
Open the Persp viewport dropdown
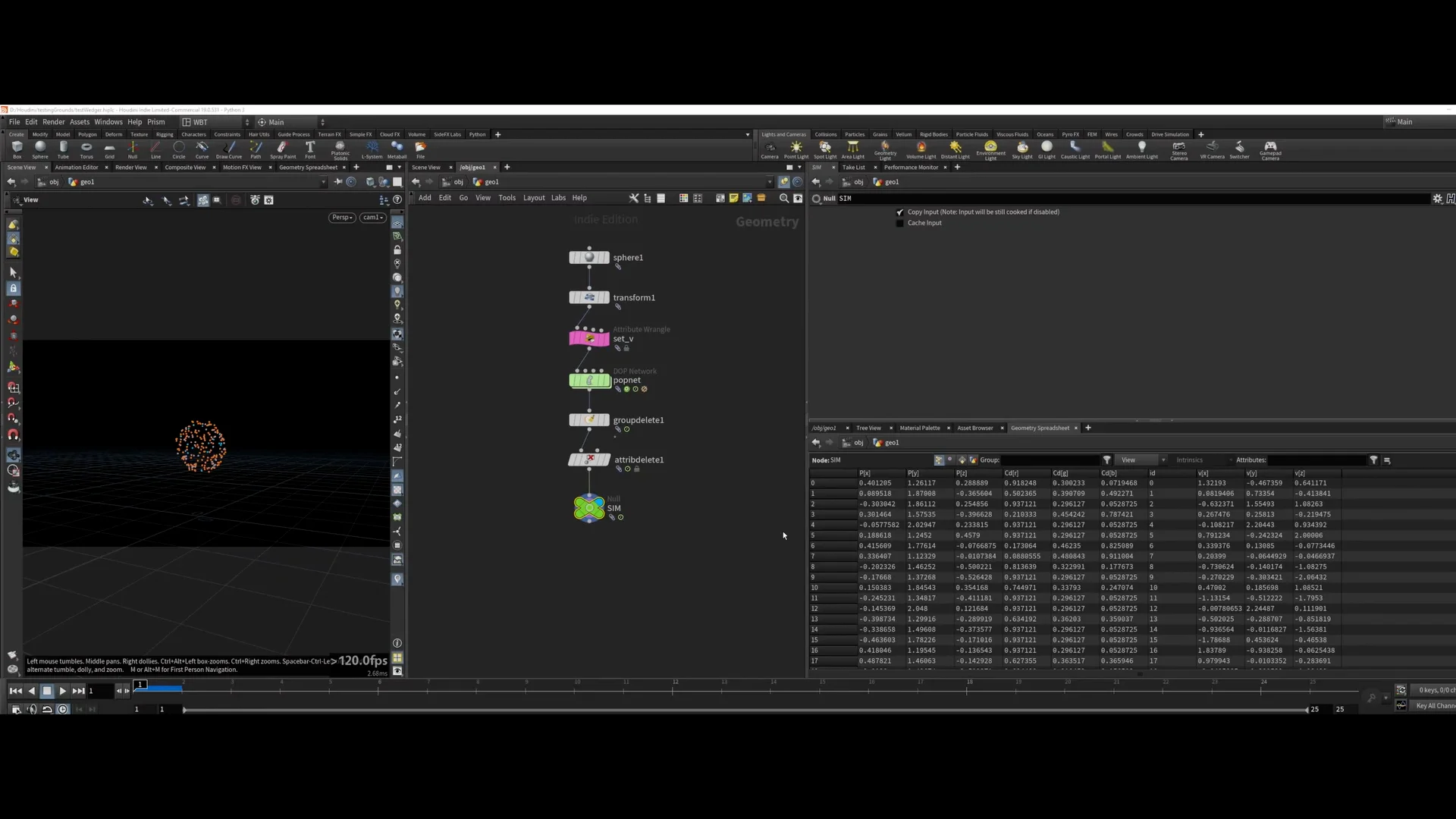(342, 218)
